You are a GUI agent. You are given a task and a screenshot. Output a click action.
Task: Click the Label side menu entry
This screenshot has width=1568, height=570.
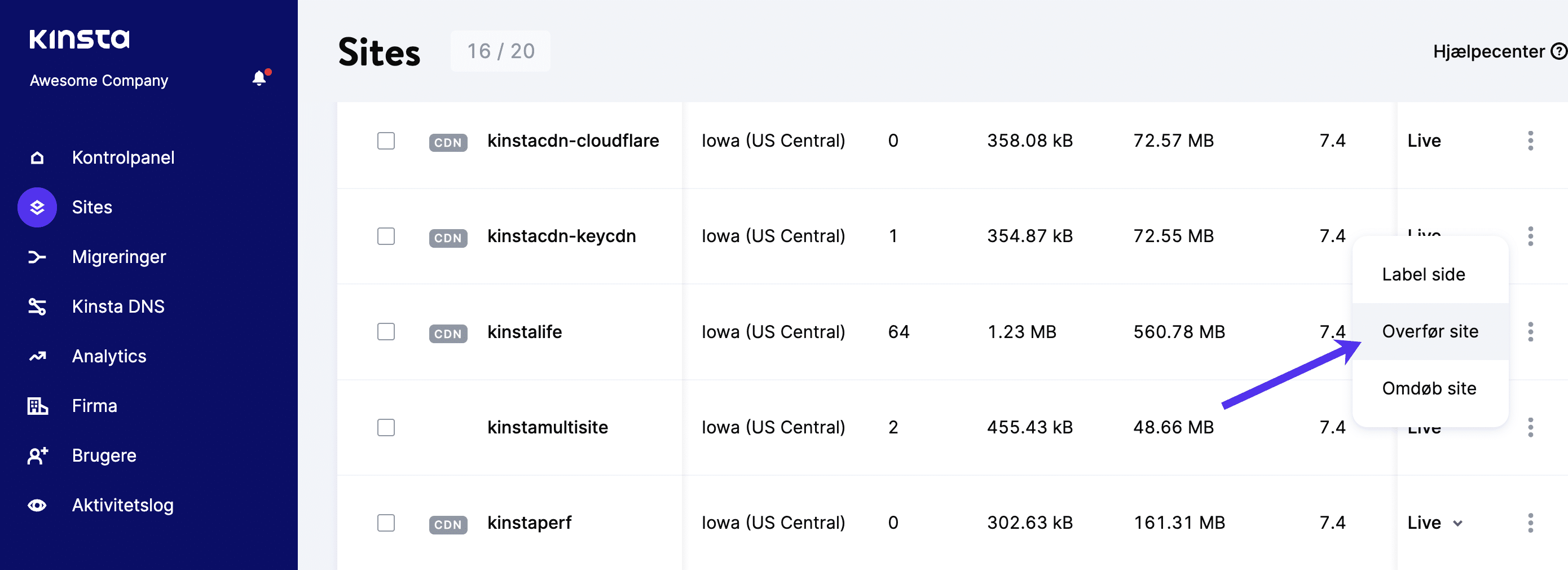[x=1423, y=274]
